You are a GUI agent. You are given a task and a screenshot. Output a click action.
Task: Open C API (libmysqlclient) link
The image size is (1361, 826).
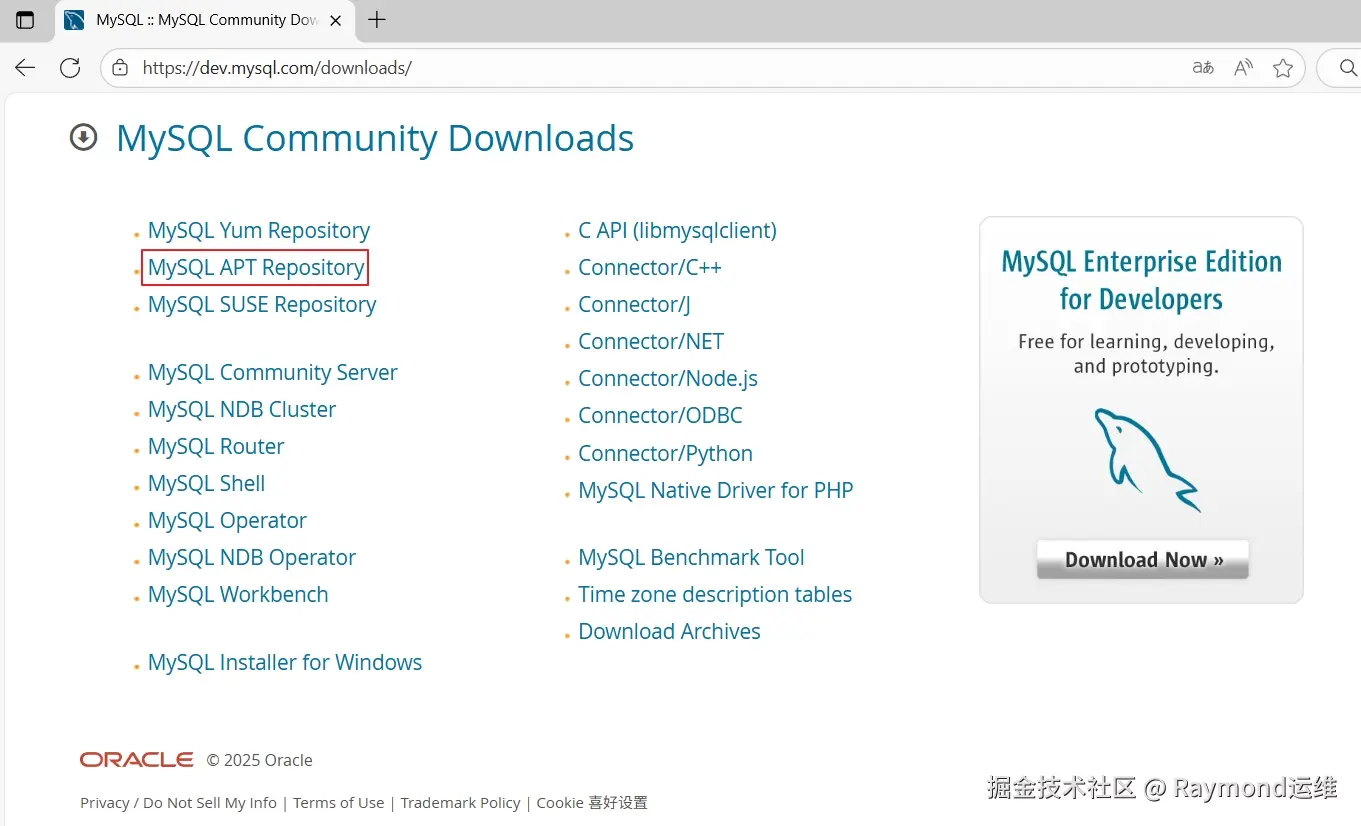click(677, 230)
